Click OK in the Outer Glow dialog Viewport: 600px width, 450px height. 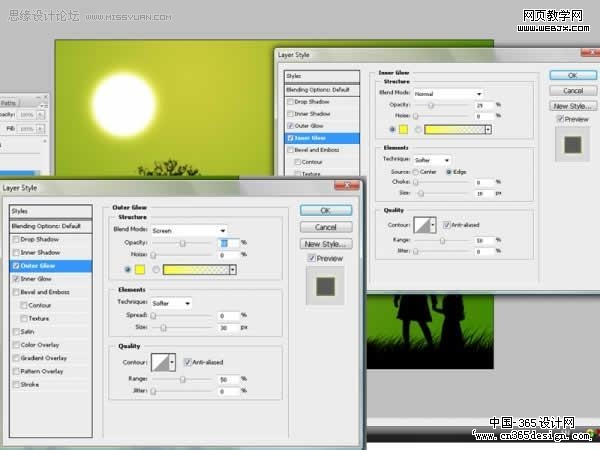coord(326,210)
